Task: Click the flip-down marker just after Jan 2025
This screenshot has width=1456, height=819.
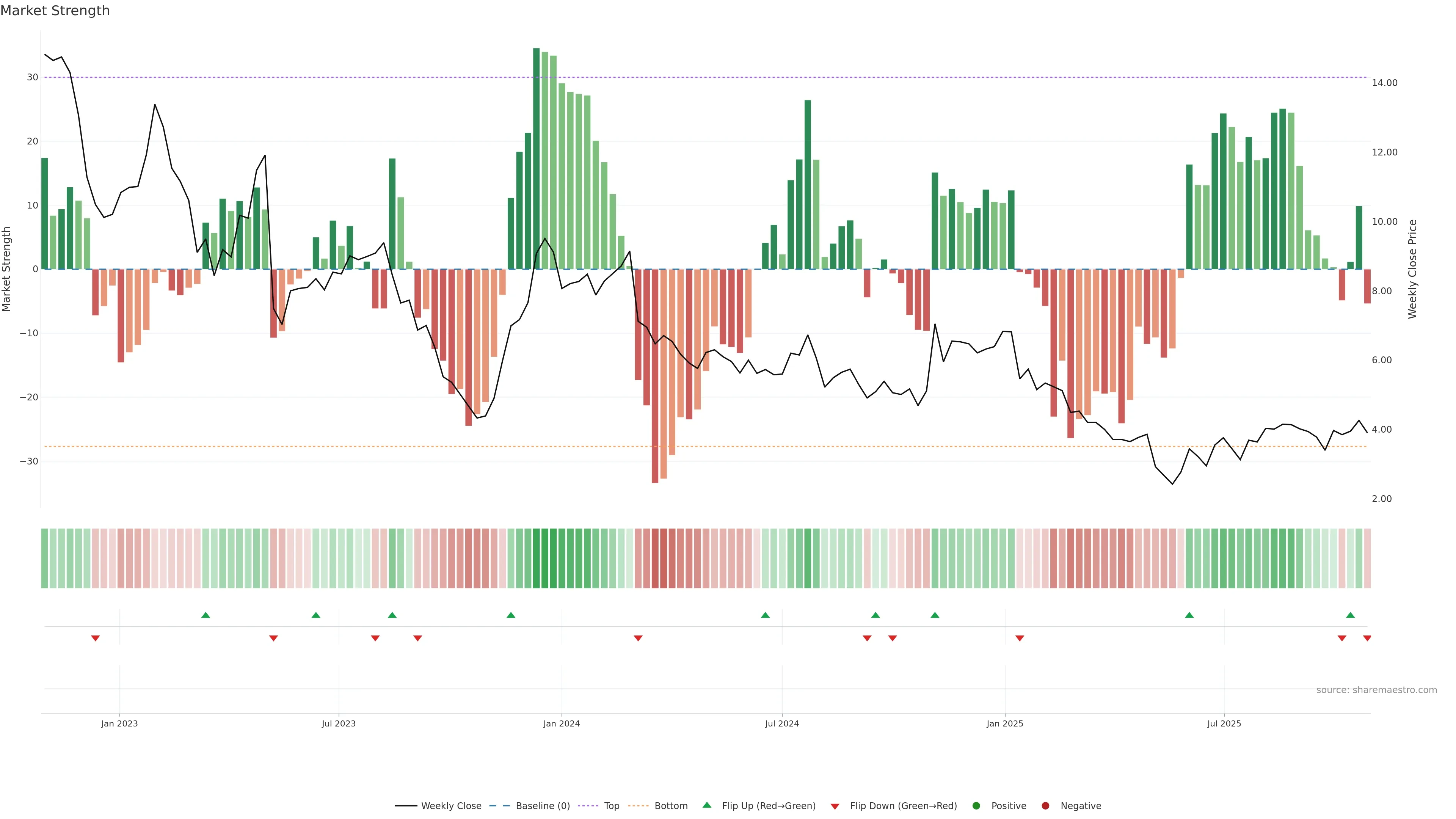Action: [x=1020, y=638]
